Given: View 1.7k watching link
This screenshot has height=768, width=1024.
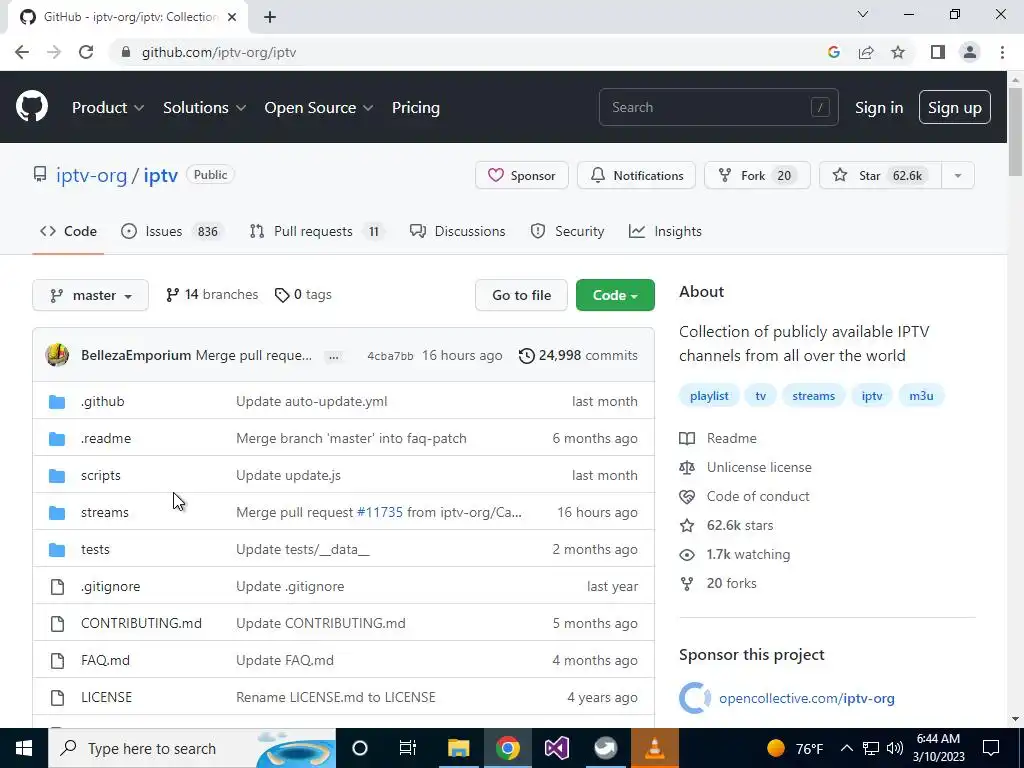Looking at the screenshot, I should coord(735,554).
